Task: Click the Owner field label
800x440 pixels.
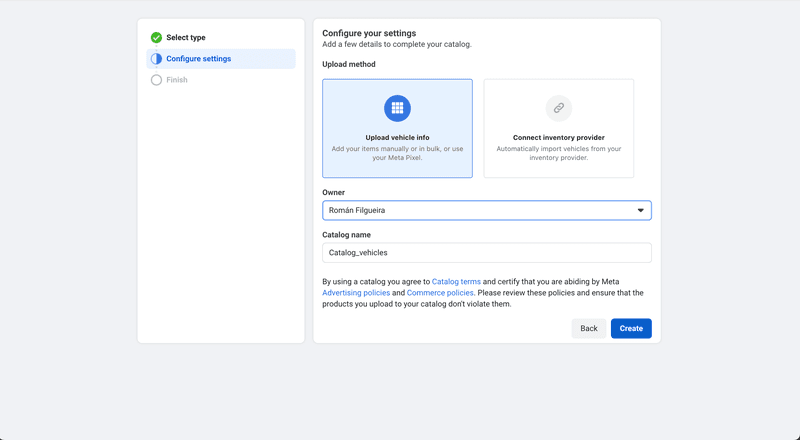Action: click(x=334, y=192)
